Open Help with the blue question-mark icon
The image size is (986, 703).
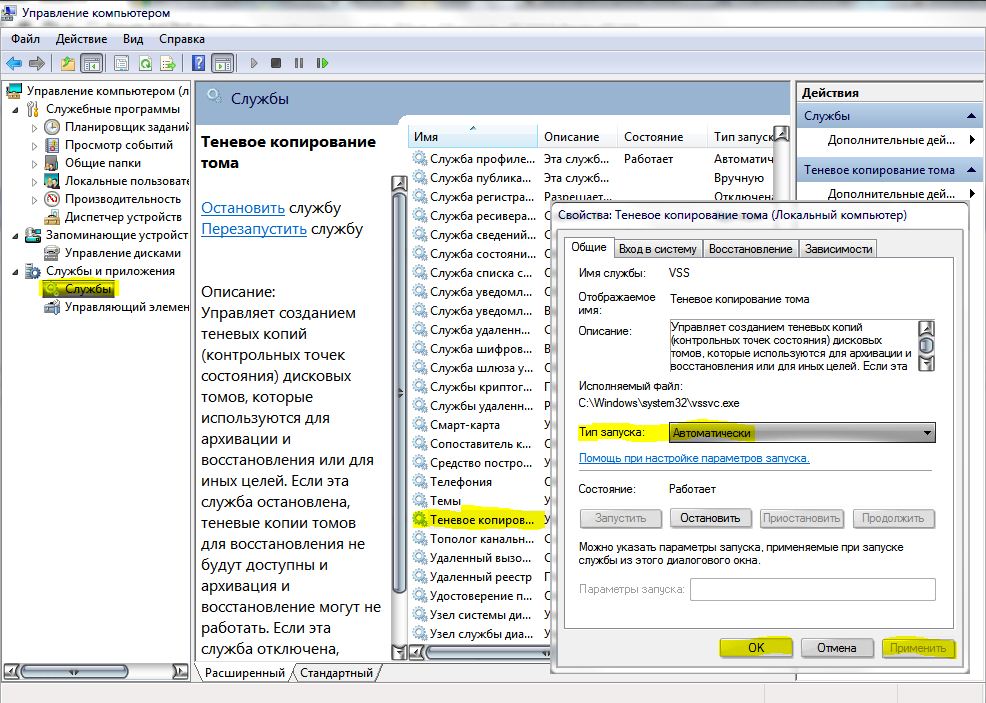pos(199,63)
